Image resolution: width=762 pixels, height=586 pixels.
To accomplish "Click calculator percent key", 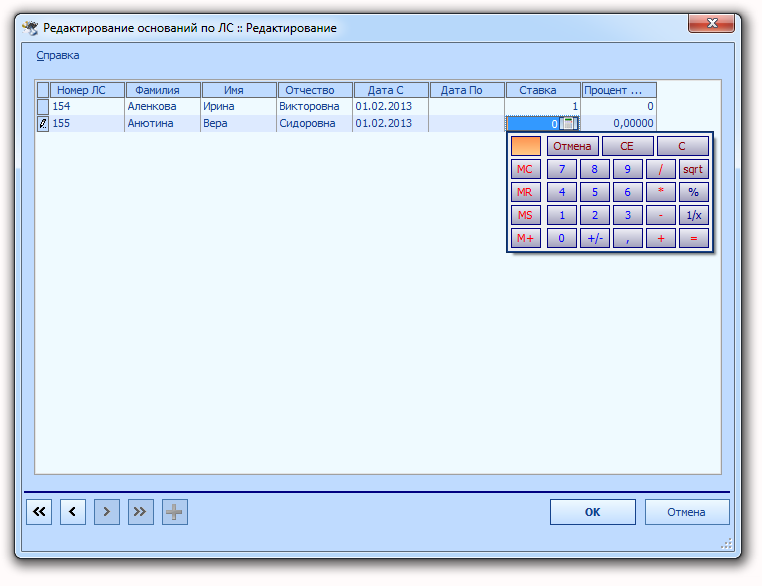I will [693, 192].
